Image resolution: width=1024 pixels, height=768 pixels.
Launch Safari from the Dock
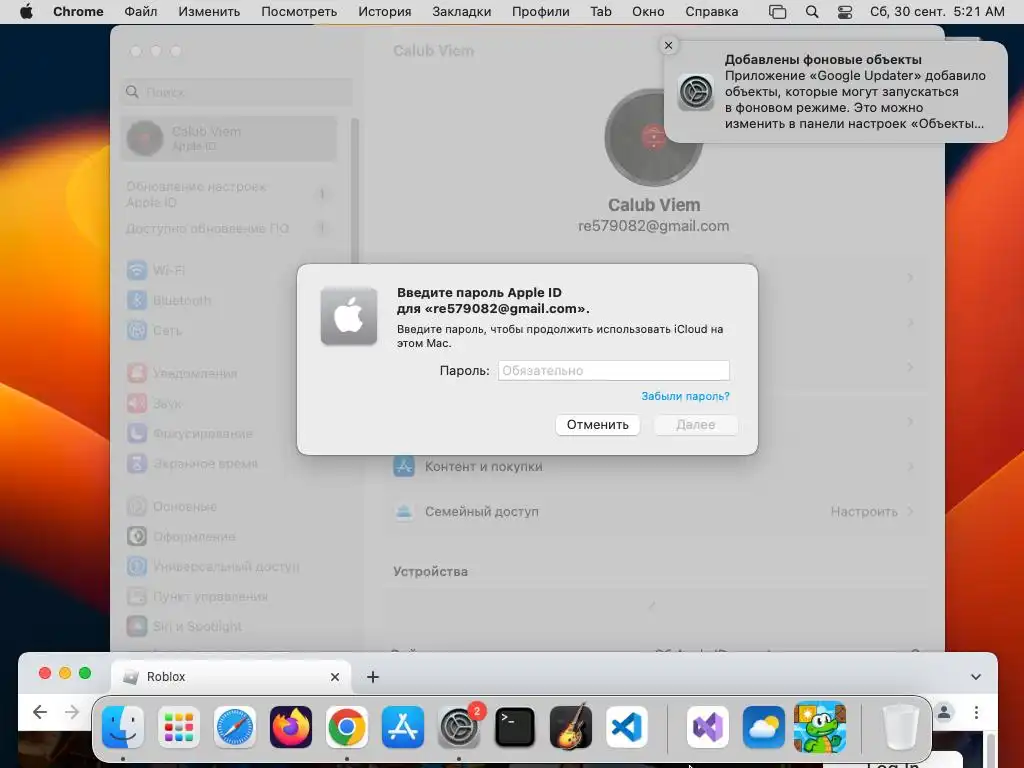click(234, 727)
